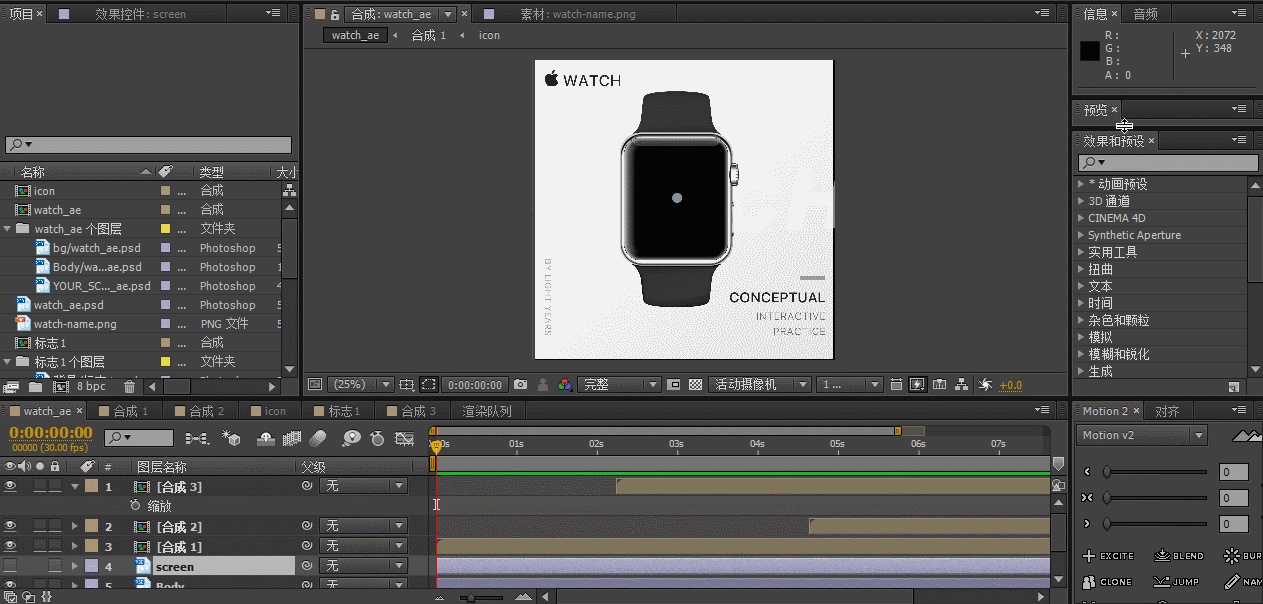Open 完整 resolution dropdown

(x=620, y=384)
